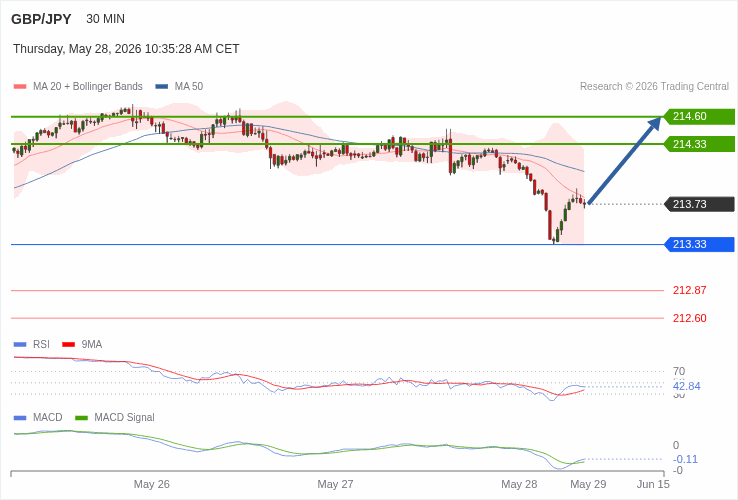Click the RSI value 42.84 label

pos(686,386)
